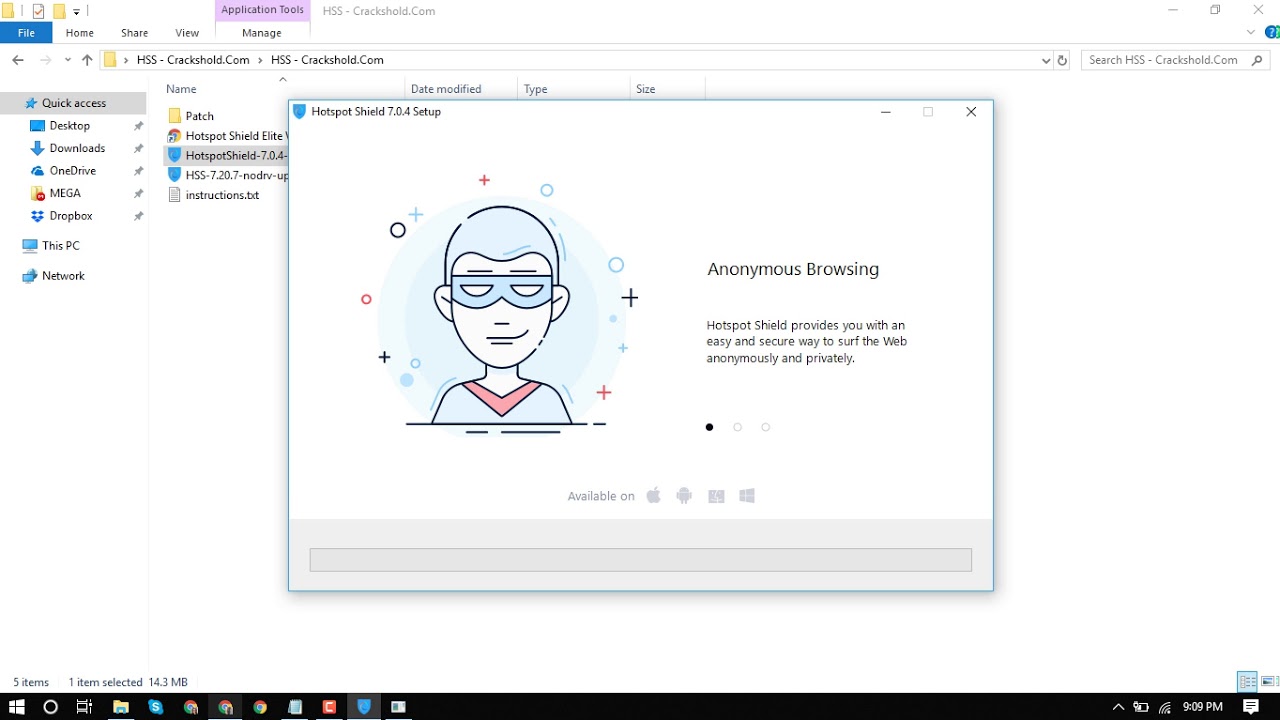Open Downloads in navigation pane
This screenshot has width=1280, height=720.
coord(77,148)
